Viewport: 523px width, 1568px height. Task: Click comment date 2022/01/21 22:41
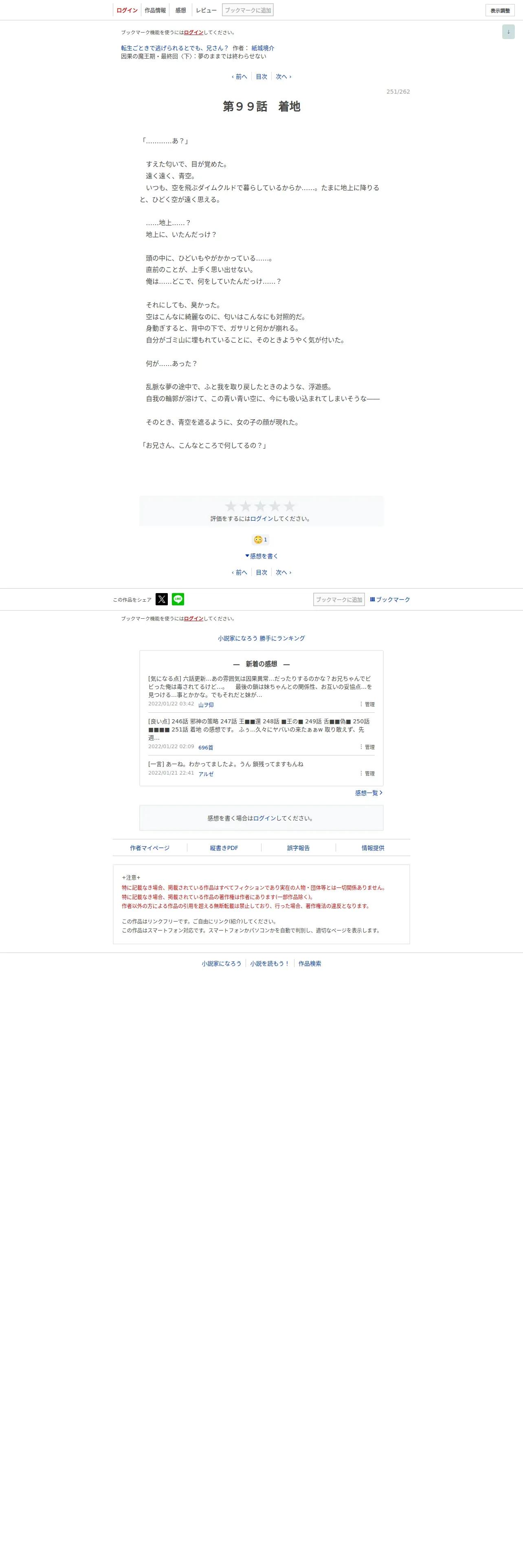pyautogui.click(x=171, y=773)
